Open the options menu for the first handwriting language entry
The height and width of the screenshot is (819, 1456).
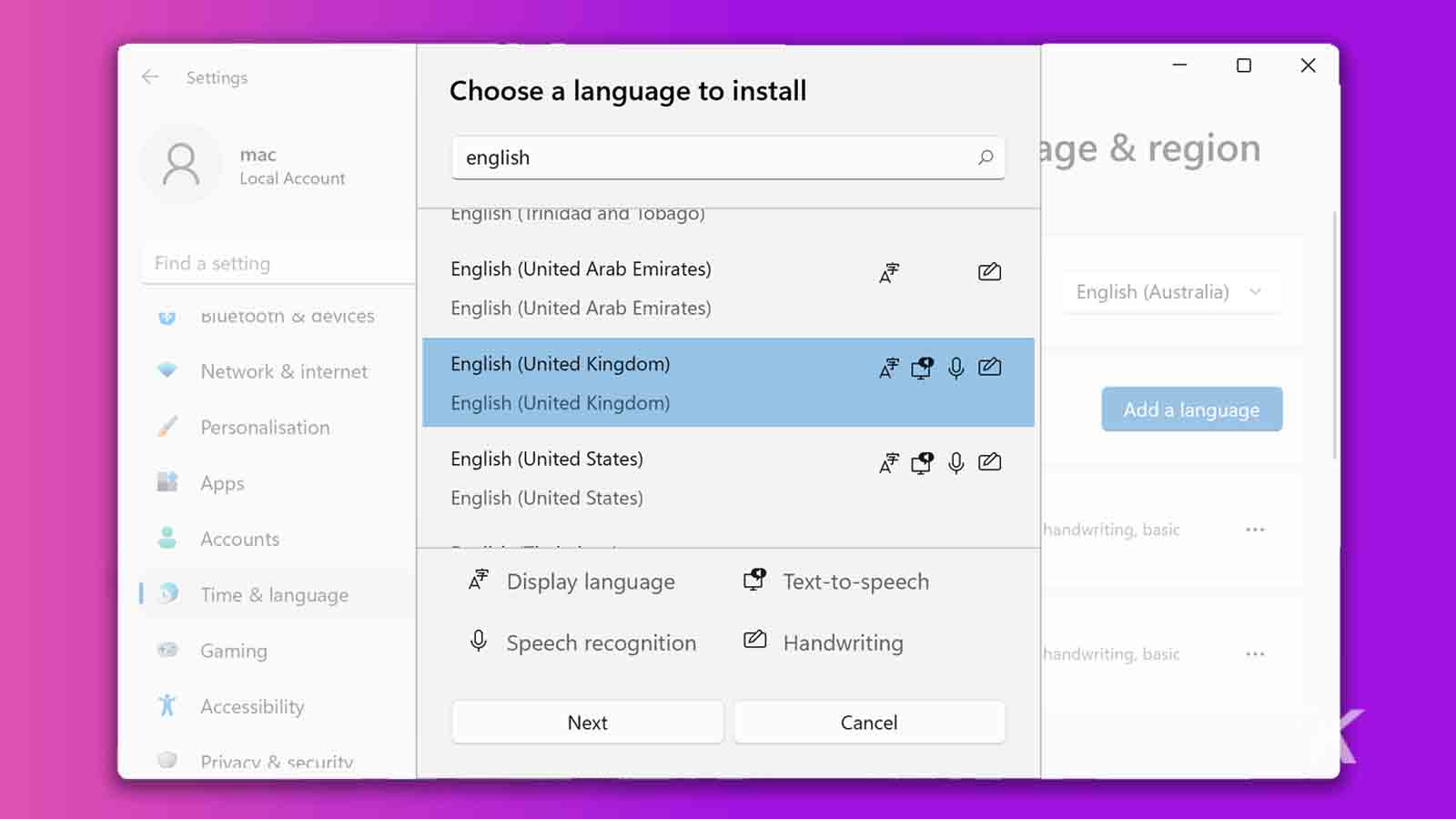click(1256, 529)
